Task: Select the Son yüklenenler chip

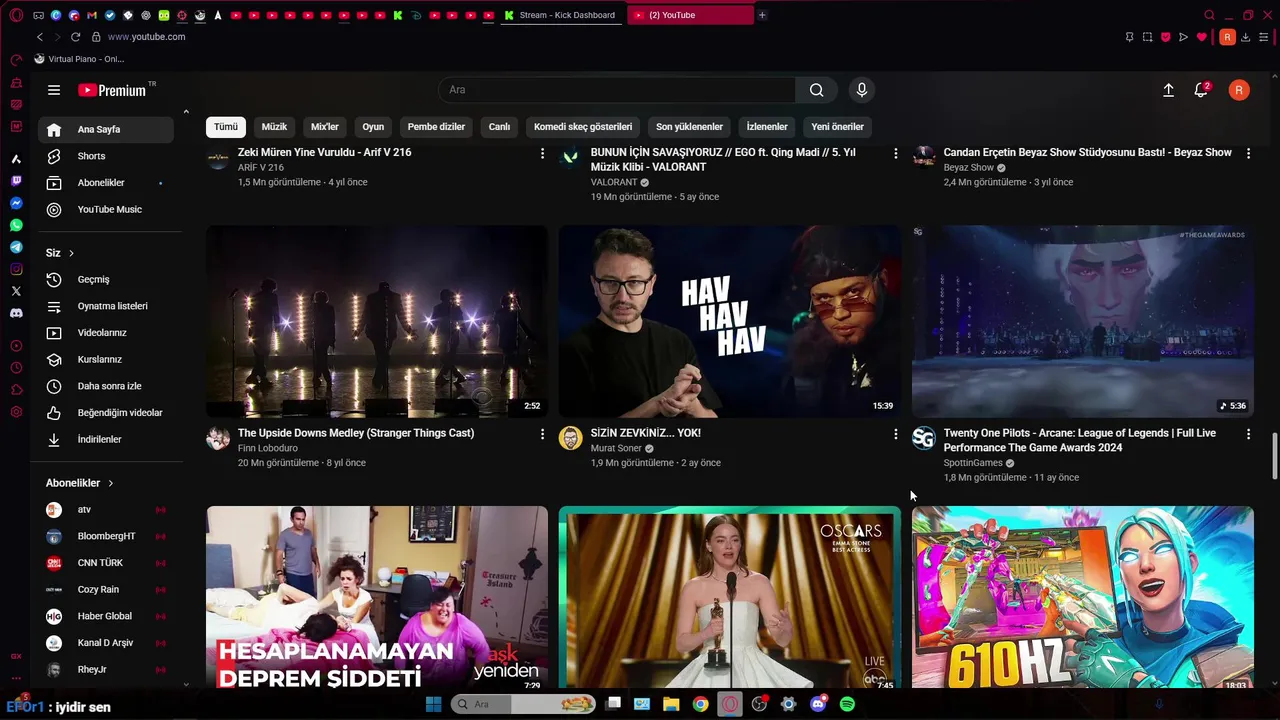Action: (x=689, y=127)
